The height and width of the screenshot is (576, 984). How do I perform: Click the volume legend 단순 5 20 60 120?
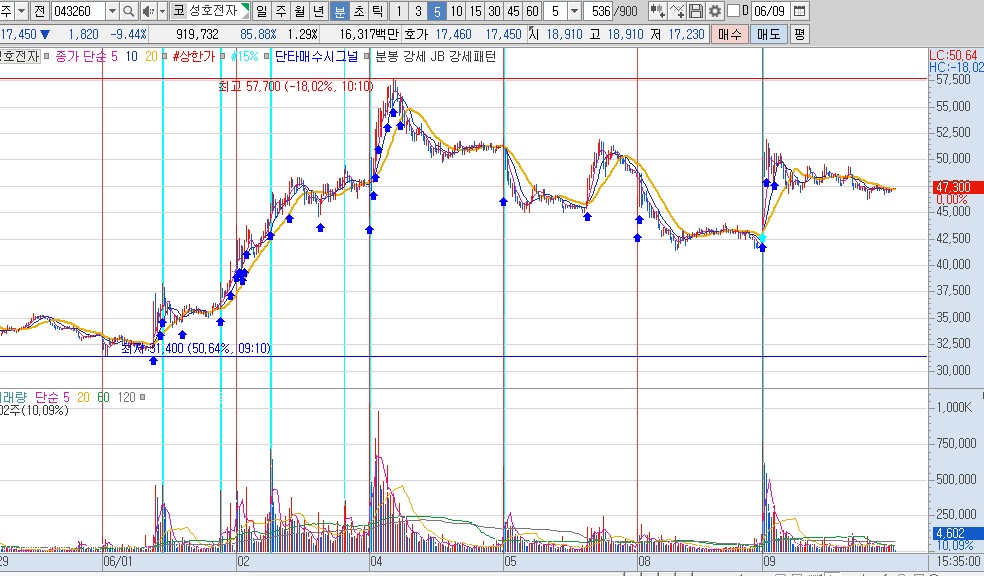(85, 397)
